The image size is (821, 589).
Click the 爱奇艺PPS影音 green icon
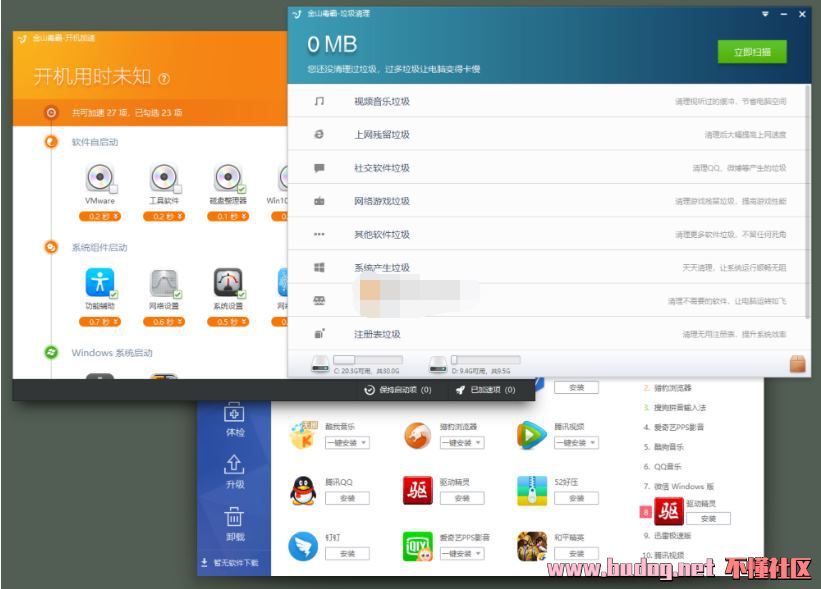(x=417, y=546)
